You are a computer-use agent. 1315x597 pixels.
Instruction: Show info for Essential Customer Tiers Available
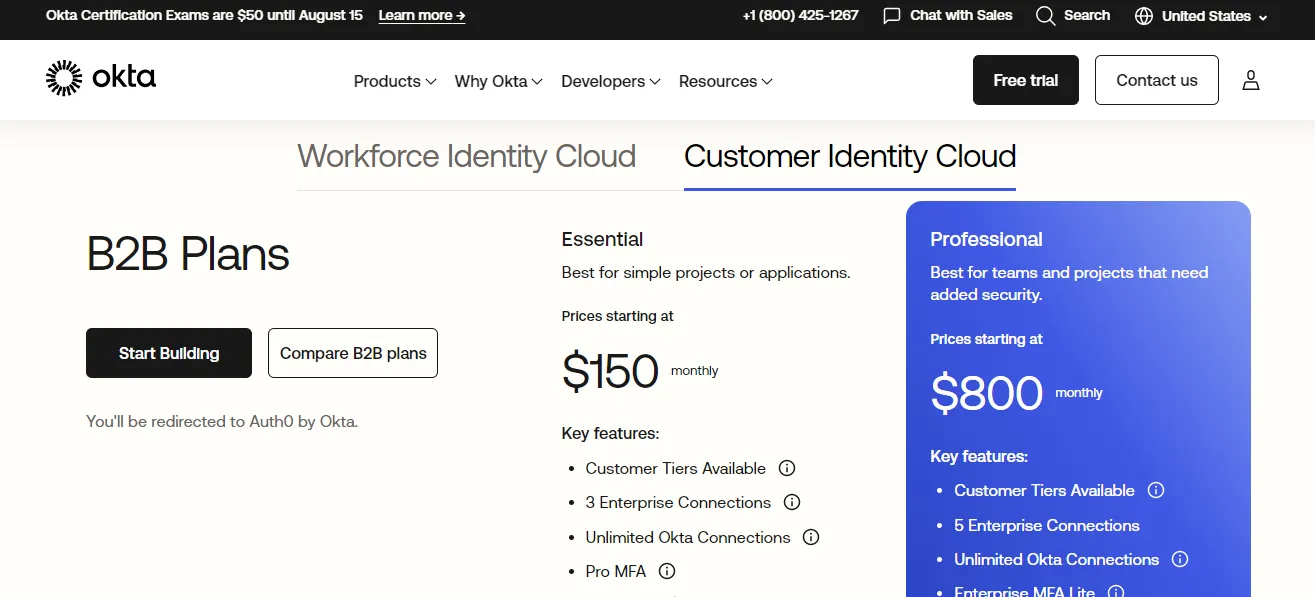pos(787,468)
